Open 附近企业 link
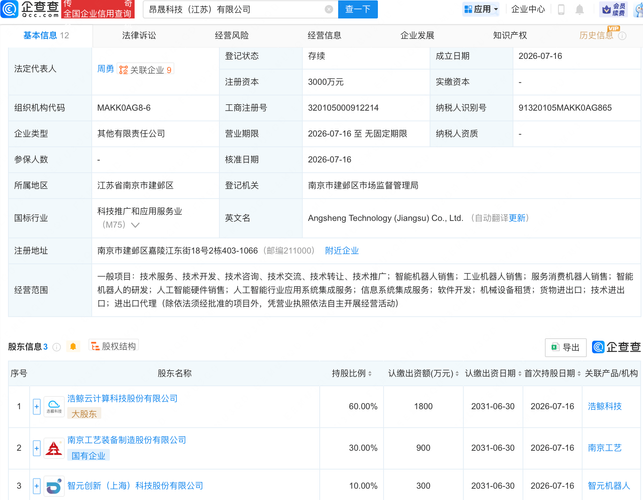The width and height of the screenshot is (643, 500). (342, 251)
